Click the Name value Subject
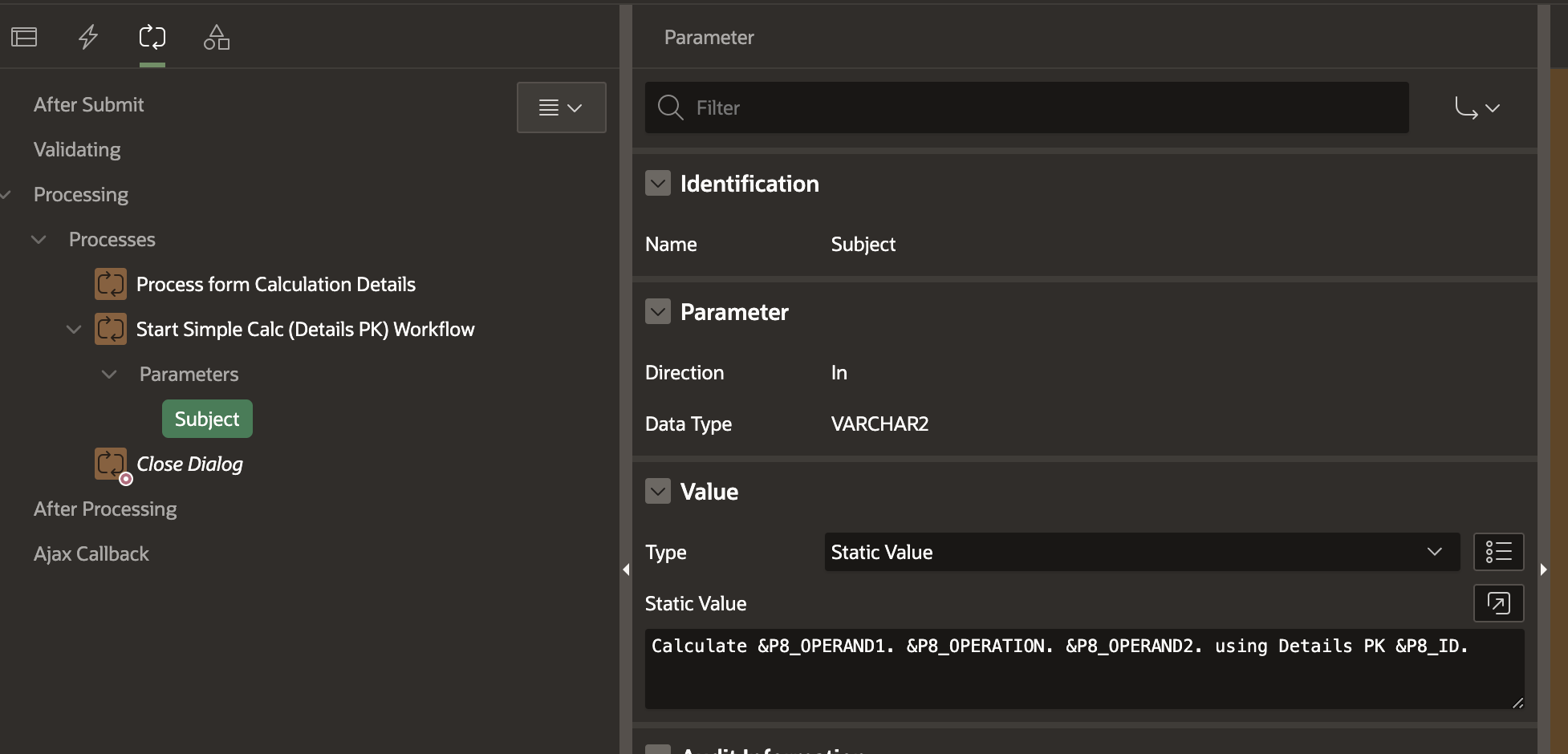1568x754 pixels. tap(863, 245)
